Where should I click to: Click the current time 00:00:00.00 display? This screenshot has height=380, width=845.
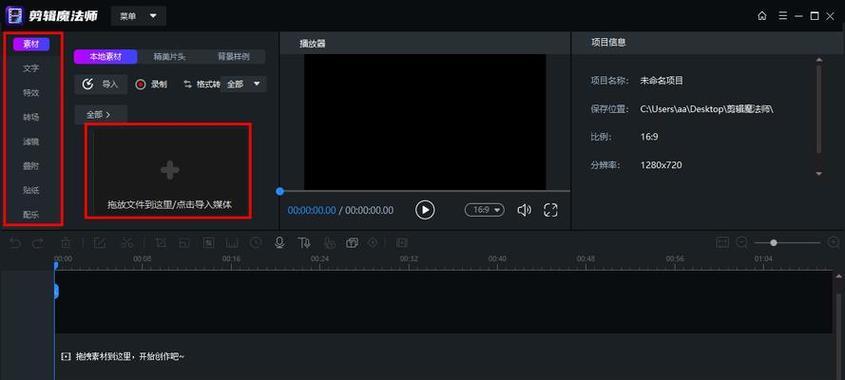point(311,210)
